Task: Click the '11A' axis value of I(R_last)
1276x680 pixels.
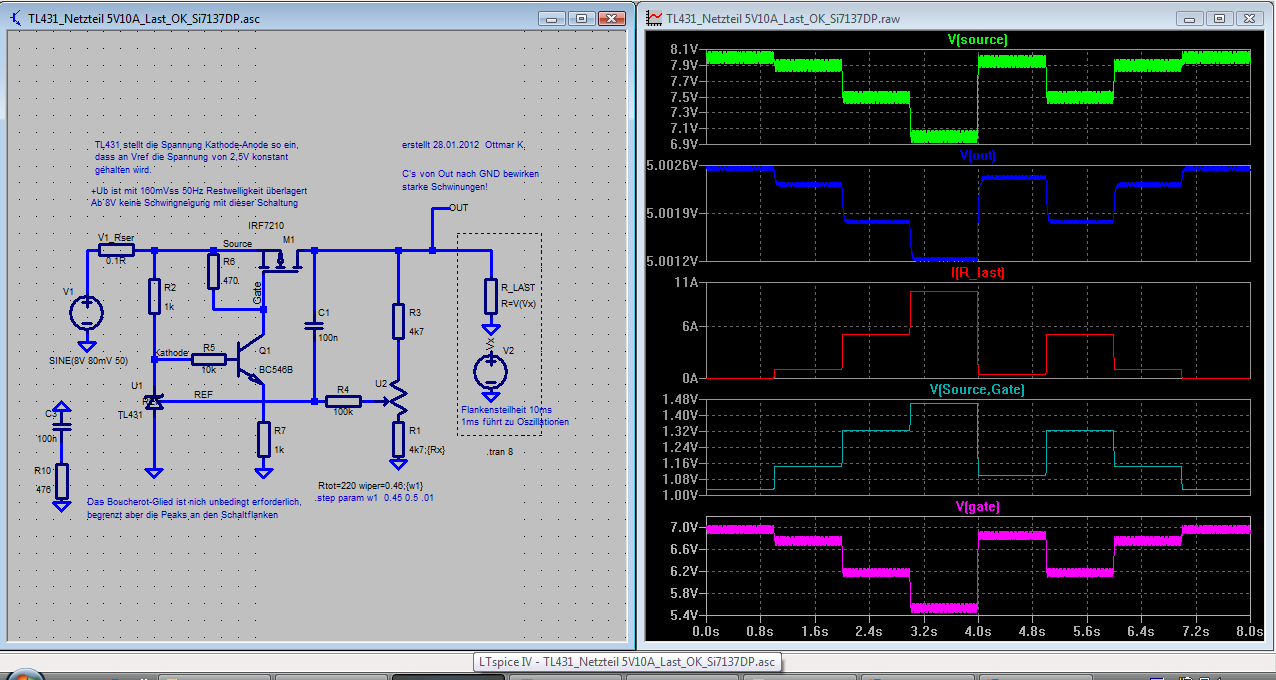Action: click(688, 282)
